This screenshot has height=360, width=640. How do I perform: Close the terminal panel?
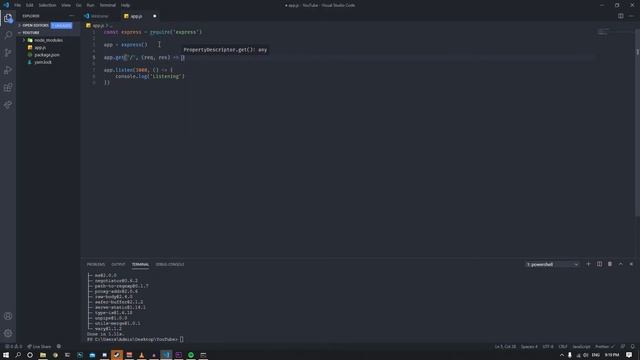631,264
